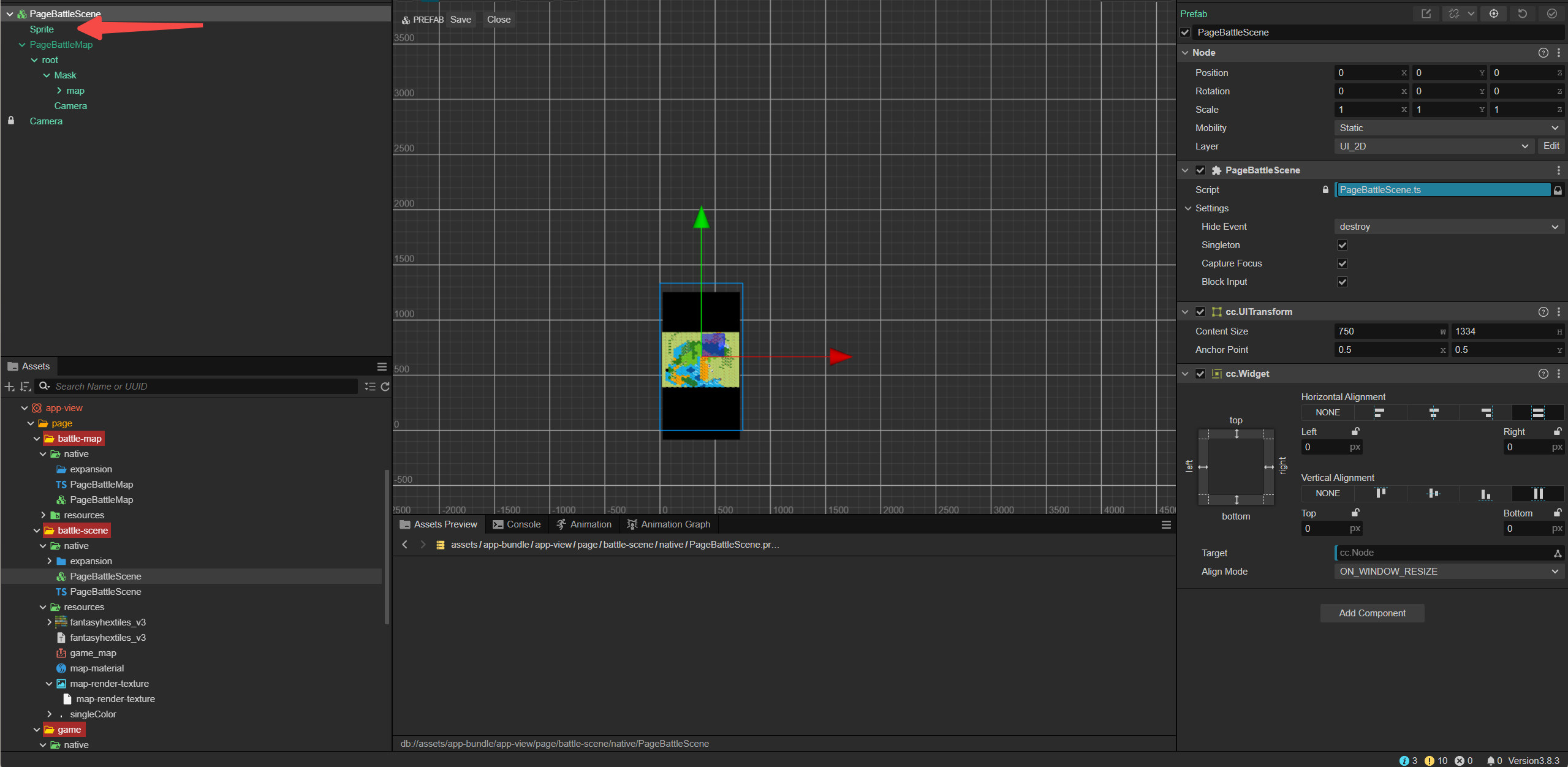Disable the cc.Widget component checkbox
Viewport: 1568px width, 767px height.
(1200, 374)
